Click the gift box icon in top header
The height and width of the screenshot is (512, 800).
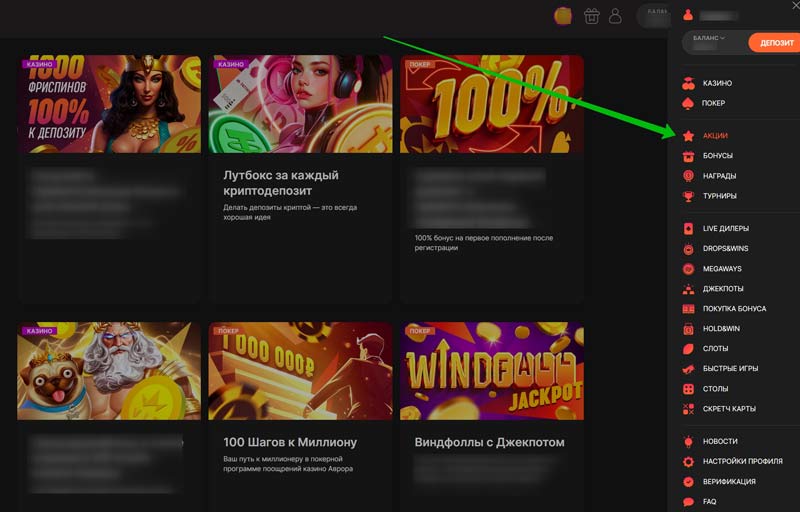point(592,16)
